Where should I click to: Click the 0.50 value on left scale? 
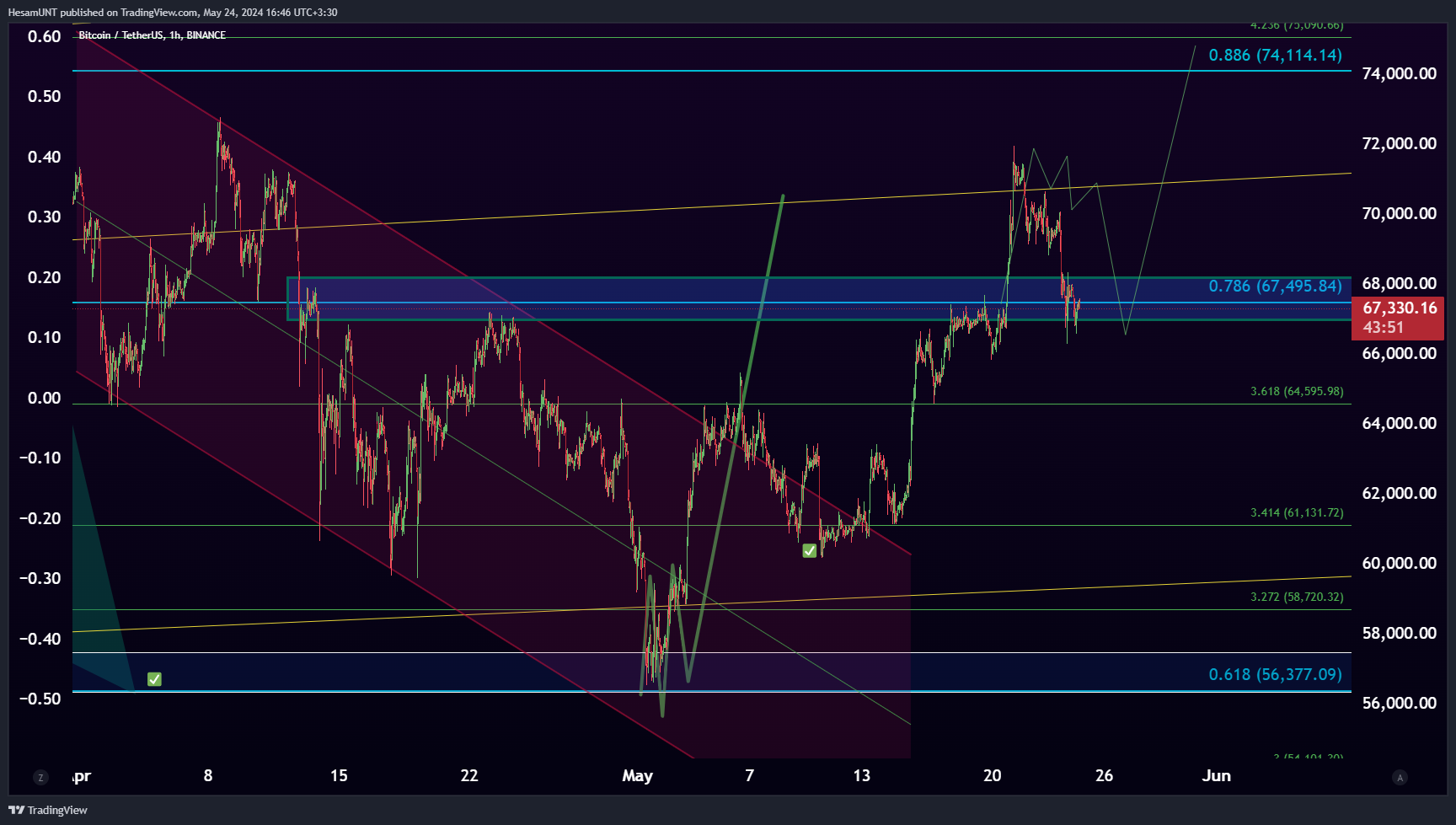pyautogui.click(x=45, y=96)
